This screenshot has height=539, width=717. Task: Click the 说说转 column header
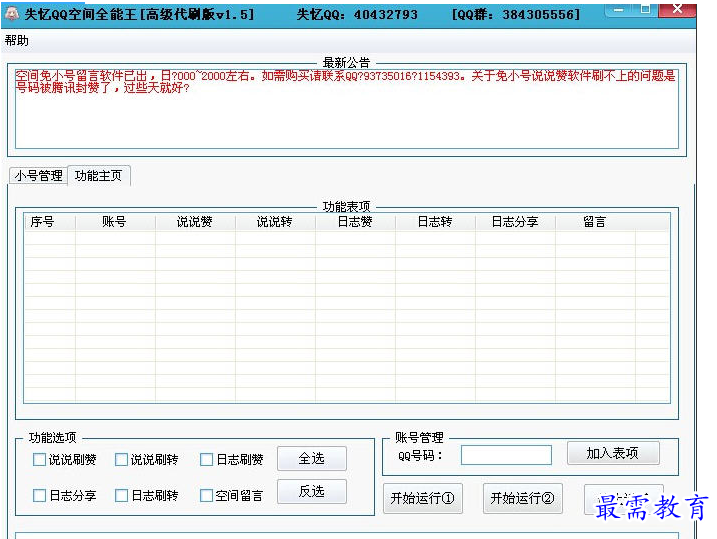pos(275,222)
